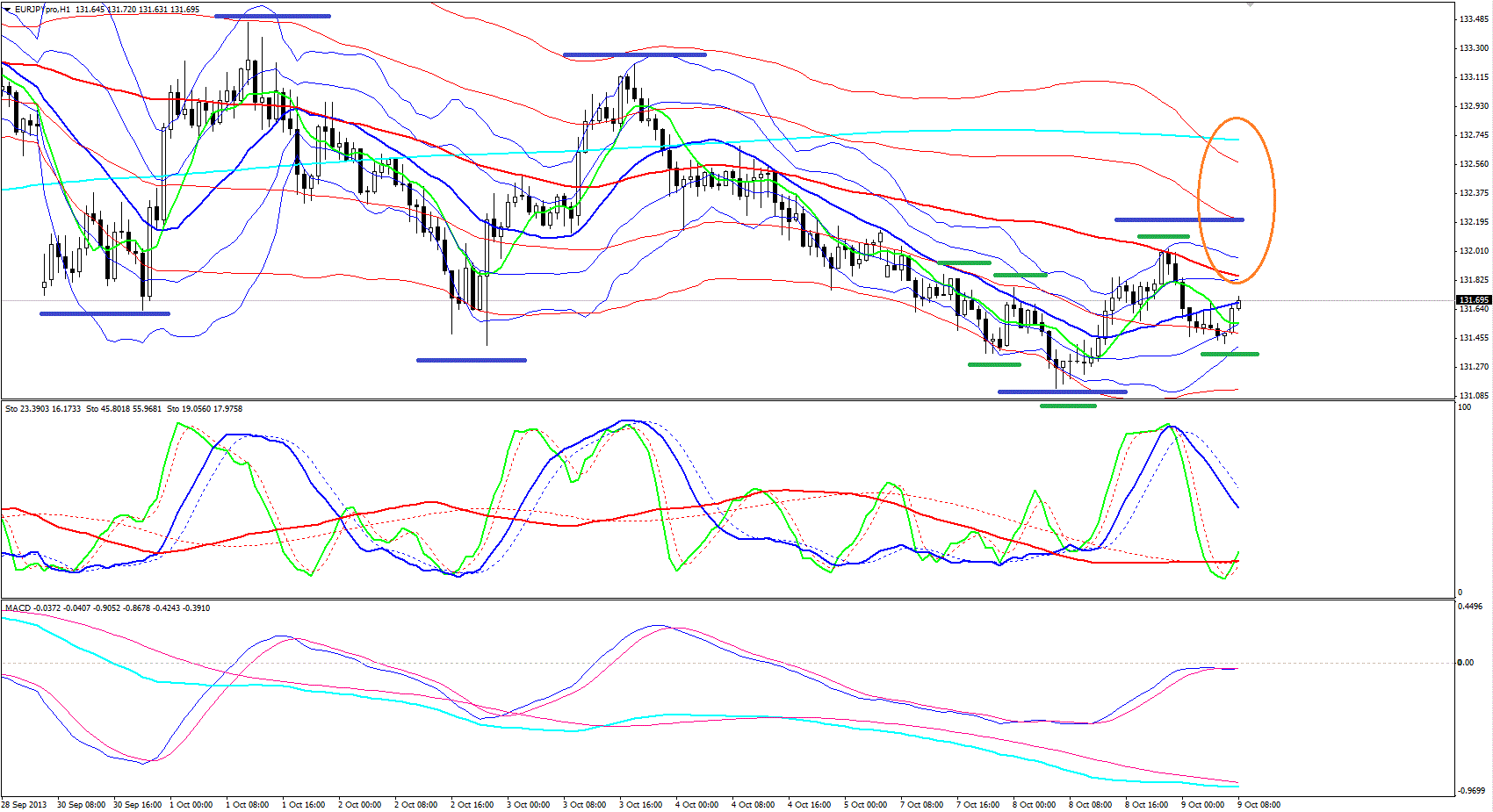1493x812 pixels.
Task: Click the 3 Oct 00:00 time label
Action: [528, 805]
